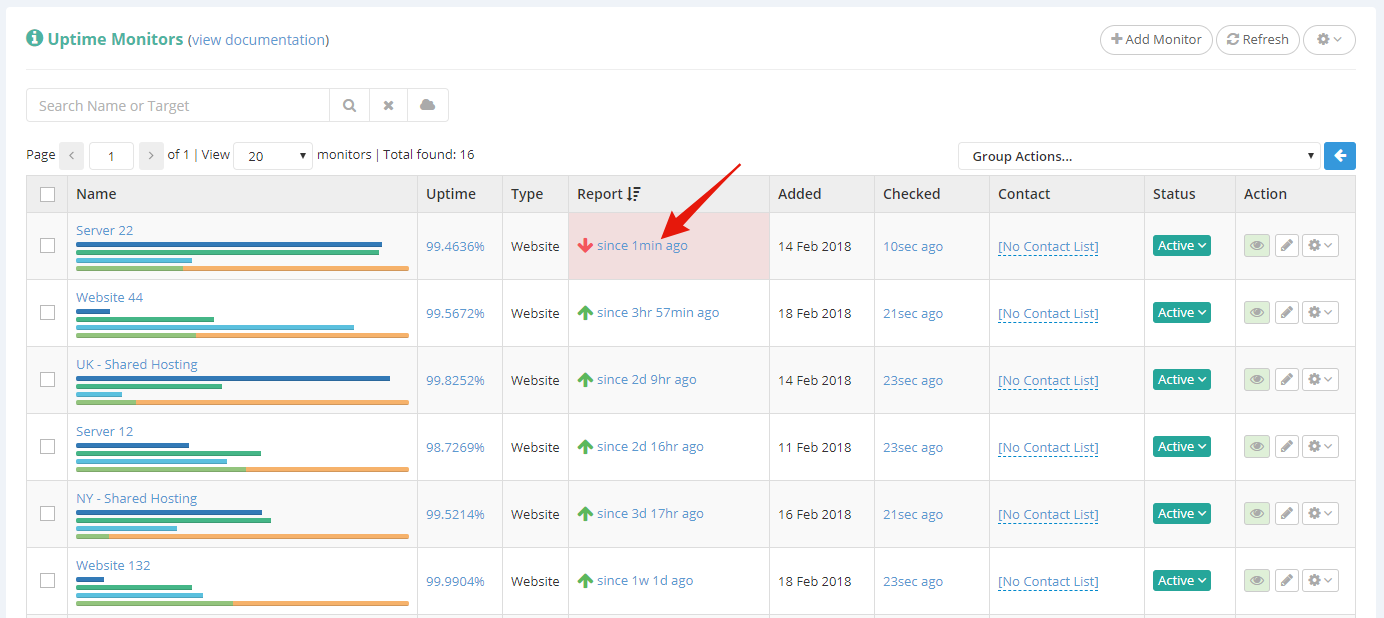Sort by the Checked column header
Viewport: 1384px width, 618px height.
pyautogui.click(x=912, y=194)
